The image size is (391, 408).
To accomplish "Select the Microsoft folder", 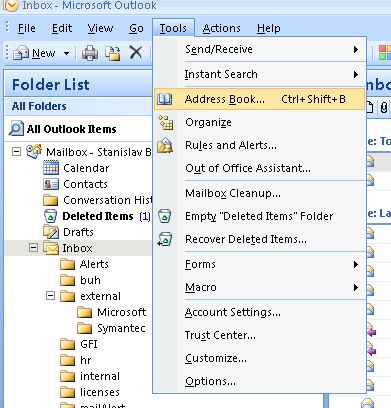I will 122,312.
